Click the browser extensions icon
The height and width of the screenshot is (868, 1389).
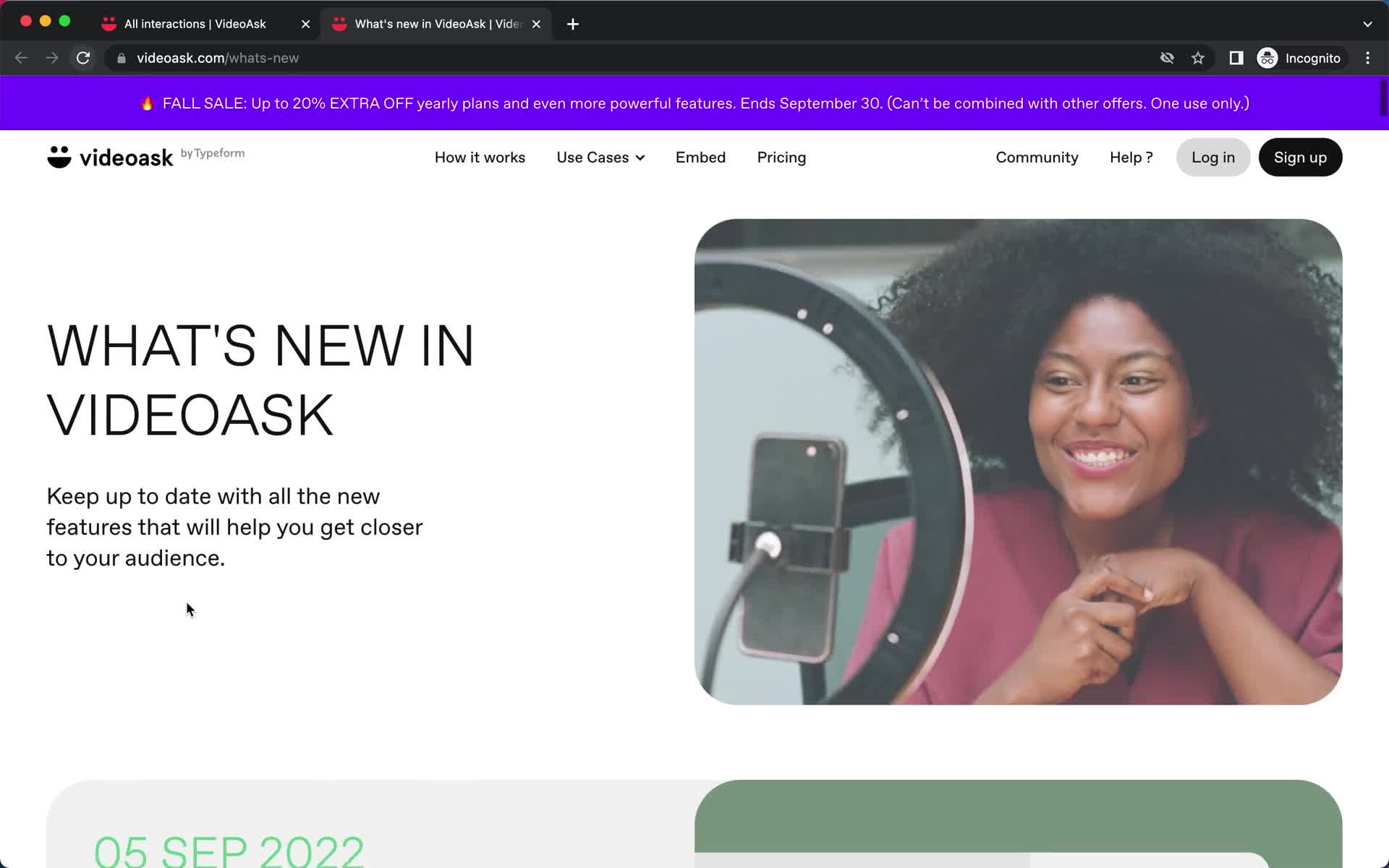pos(1236,58)
